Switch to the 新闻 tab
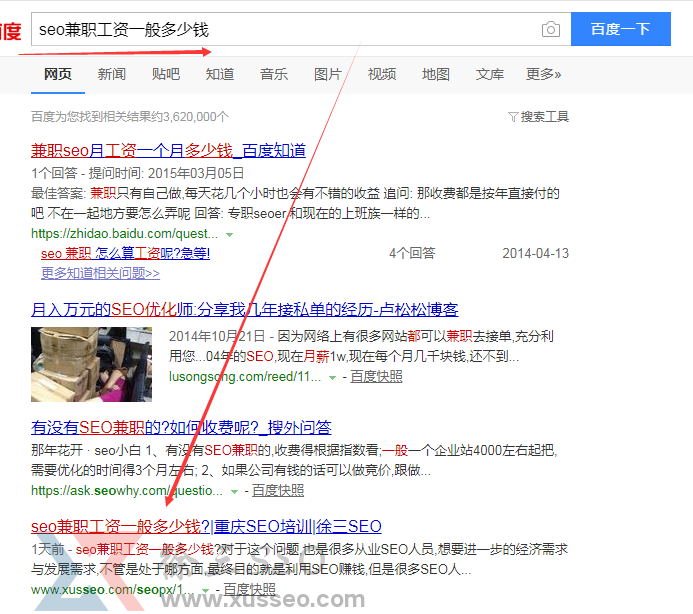Image resolution: width=693 pixels, height=614 pixels. tap(112, 74)
